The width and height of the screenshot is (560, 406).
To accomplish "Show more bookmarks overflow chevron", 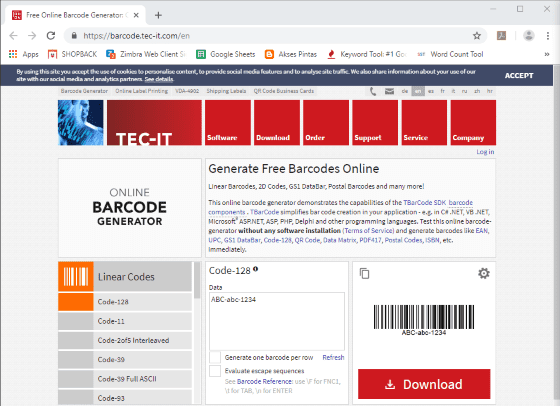I will [x=546, y=54].
